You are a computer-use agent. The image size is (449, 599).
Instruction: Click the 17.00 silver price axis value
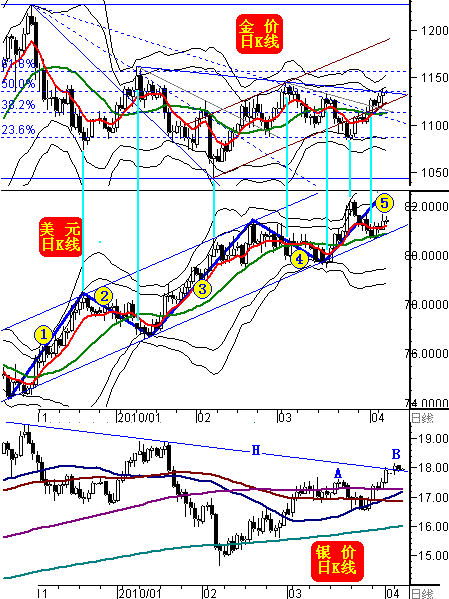coord(433,497)
